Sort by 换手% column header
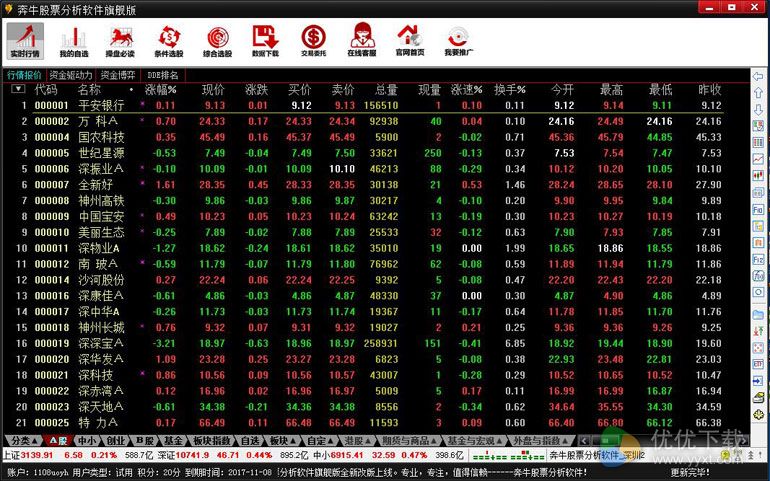770x481 pixels. click(x=510, y=89)
